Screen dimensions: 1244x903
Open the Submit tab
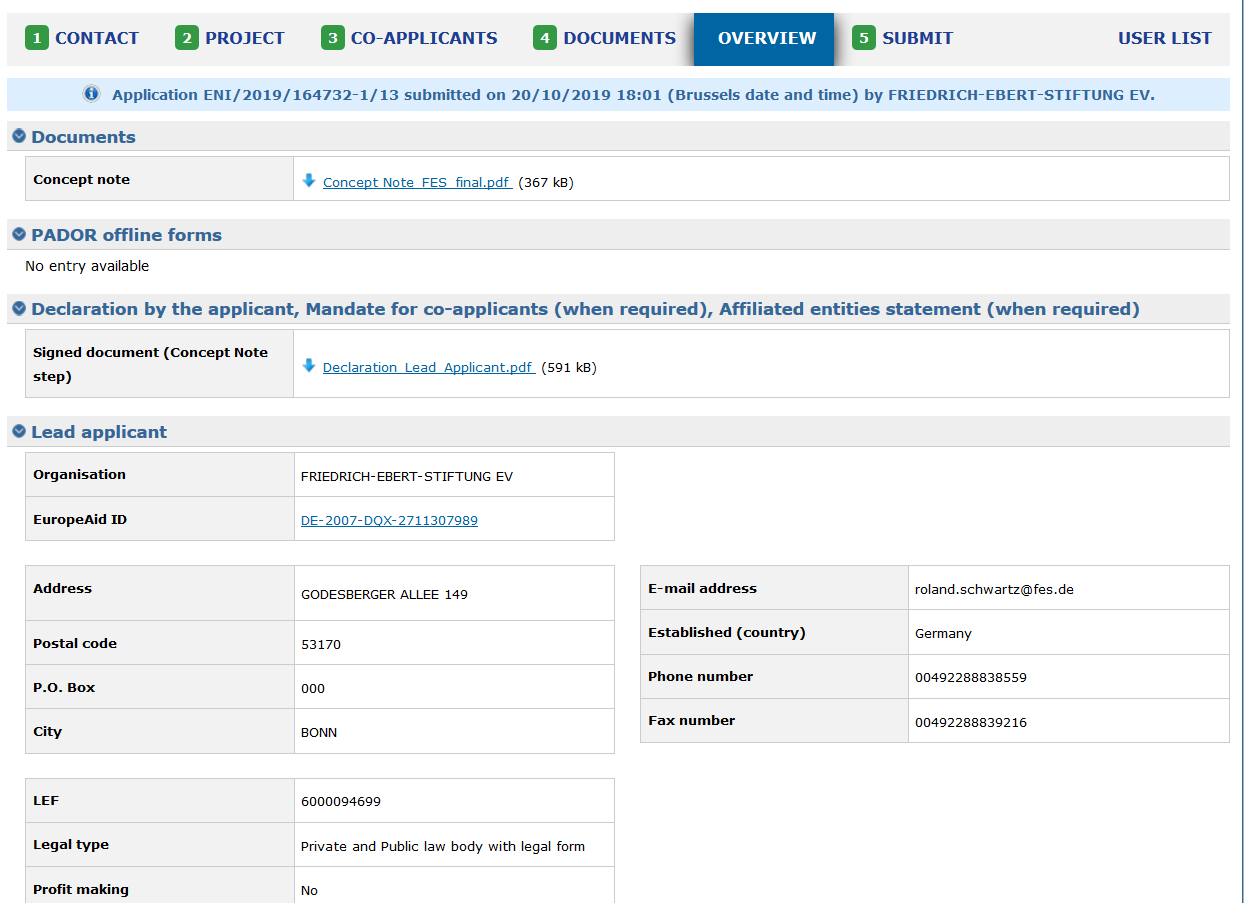click(917, 39)
